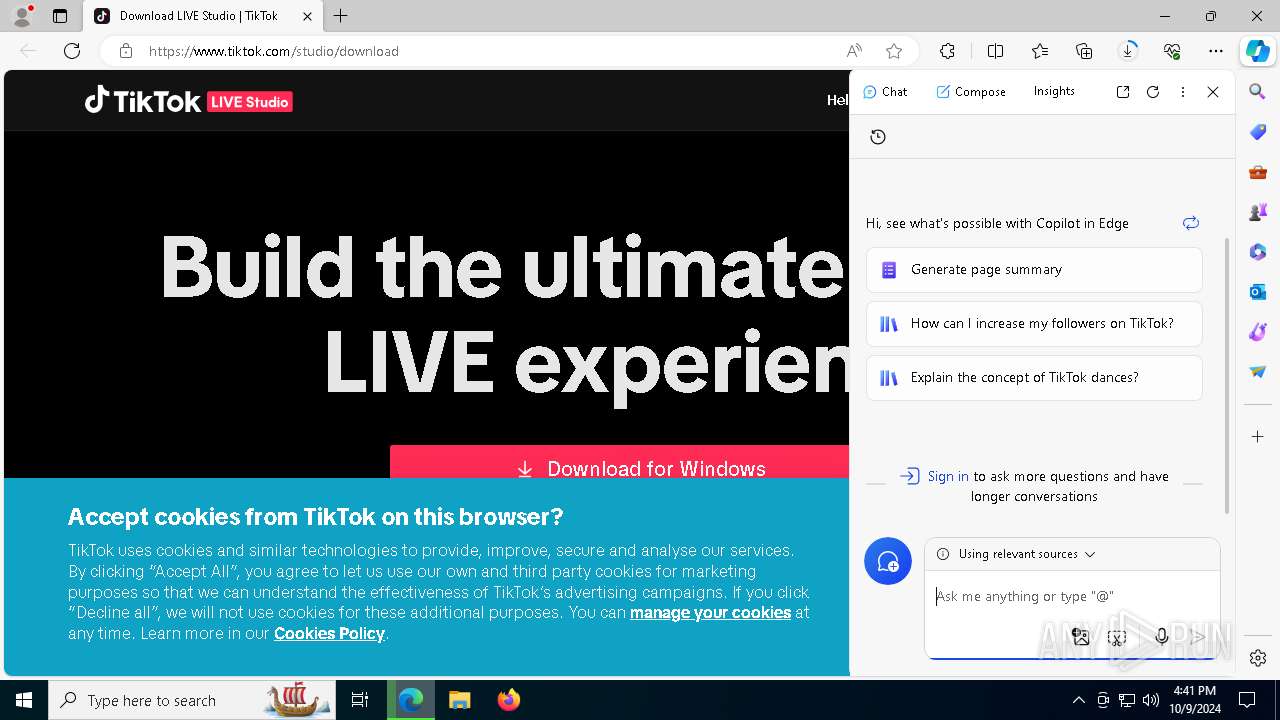Click the Read aloud icon in address bar
Image resolution: width=1280 pixels, height=720 pixels.
coord(854,51)
